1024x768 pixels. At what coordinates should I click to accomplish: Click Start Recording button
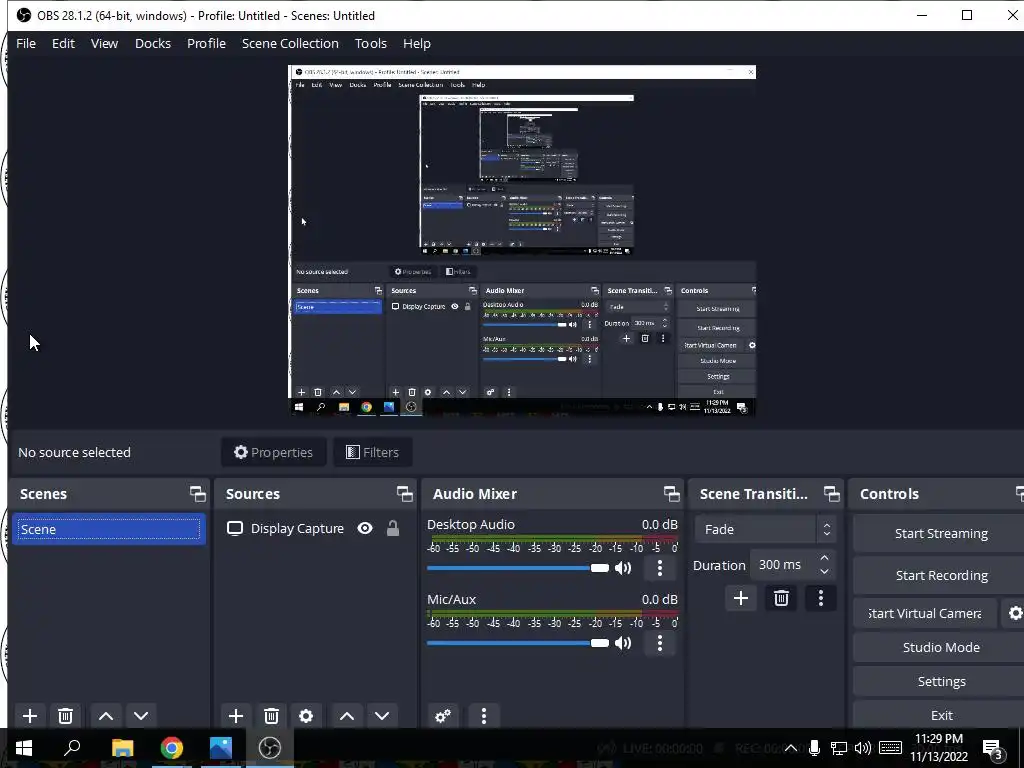940,575
